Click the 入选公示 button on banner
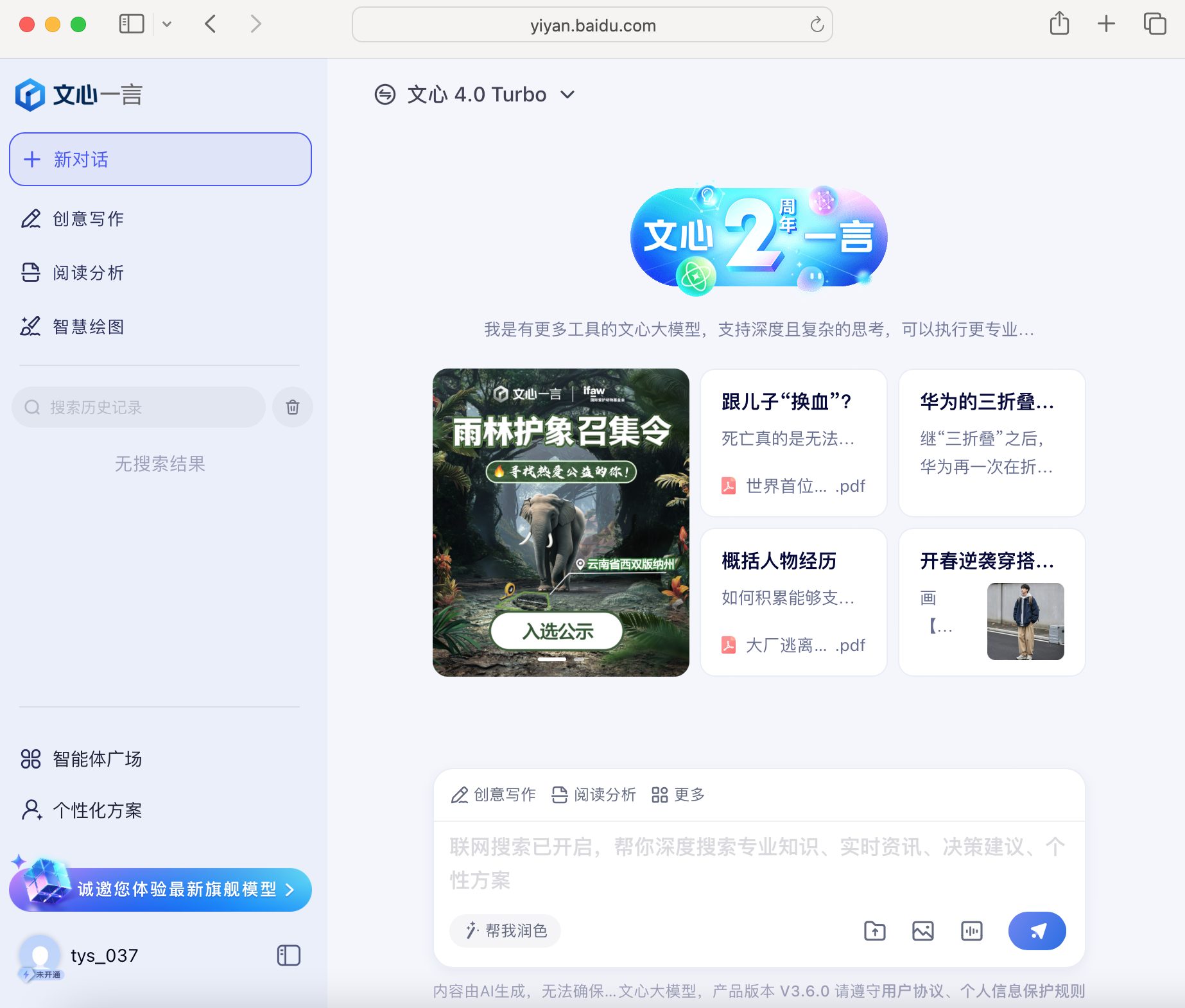The height and width of the screenshot is (1008, 1185). 557,631
